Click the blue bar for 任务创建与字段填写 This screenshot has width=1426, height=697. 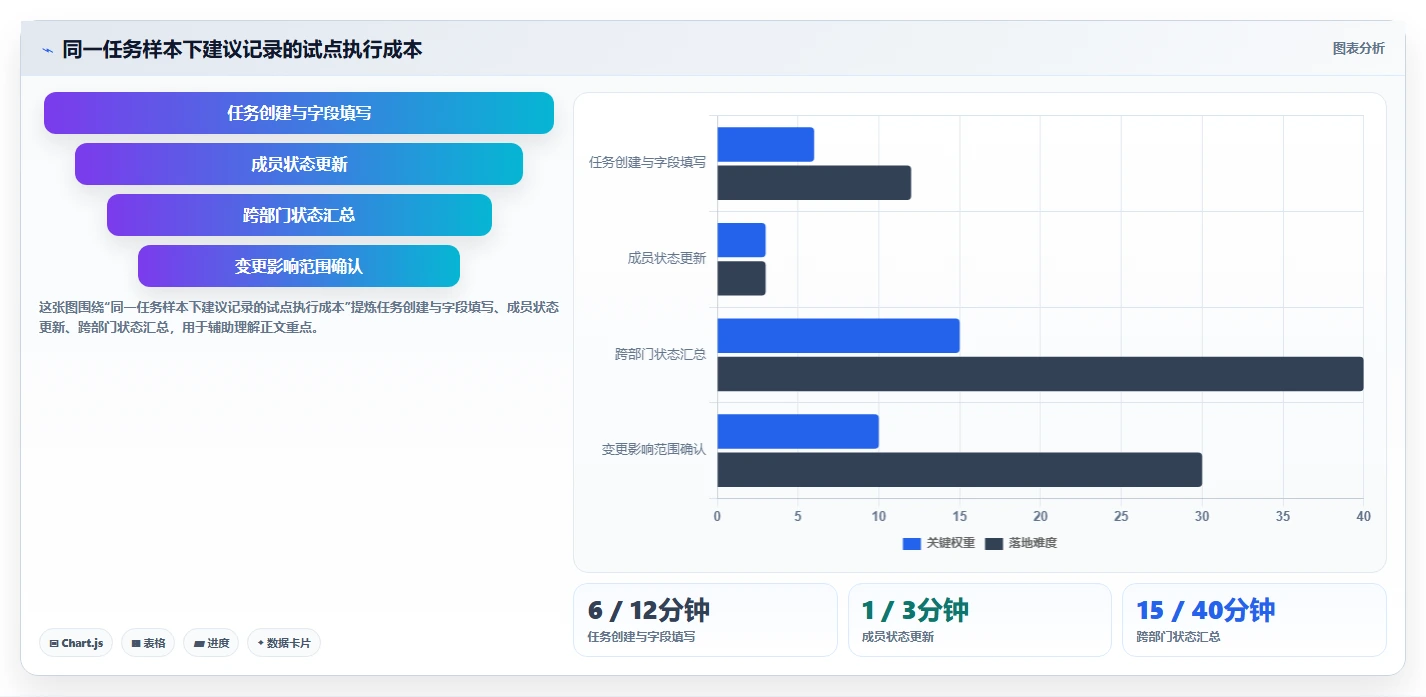766,144
